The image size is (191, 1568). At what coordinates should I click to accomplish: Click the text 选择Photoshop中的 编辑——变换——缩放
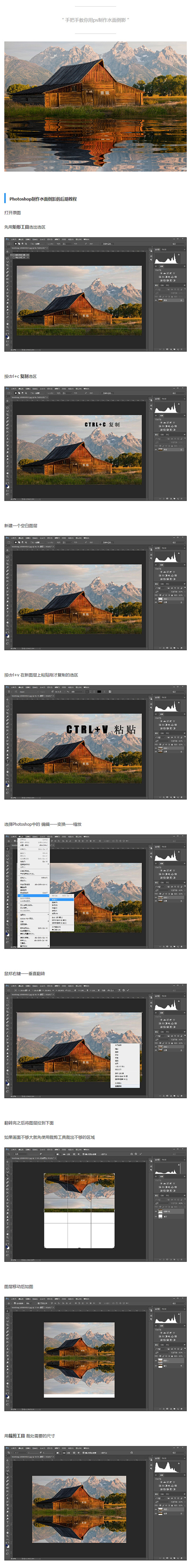point(43,824)
